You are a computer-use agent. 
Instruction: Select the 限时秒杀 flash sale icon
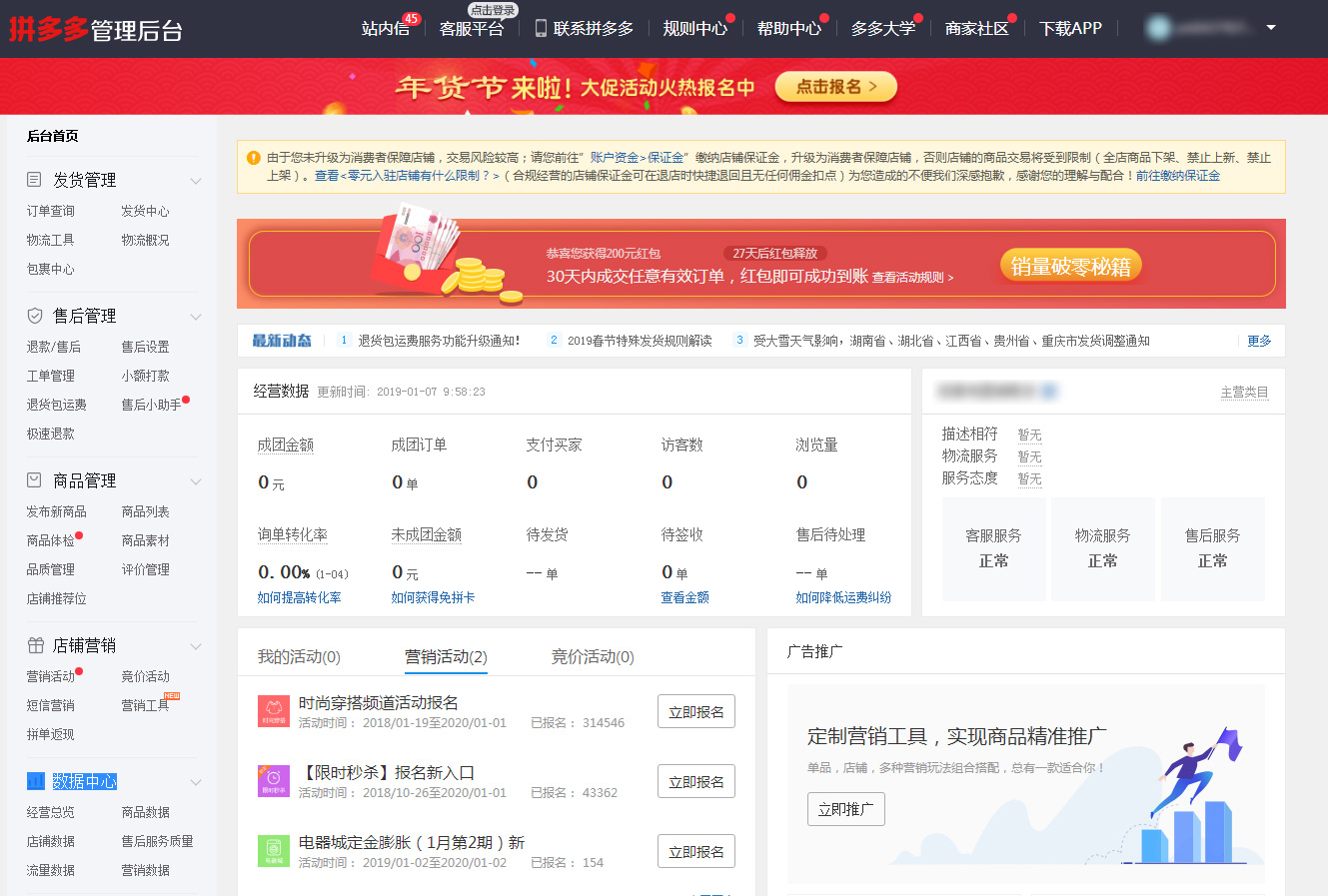[275, 781]
